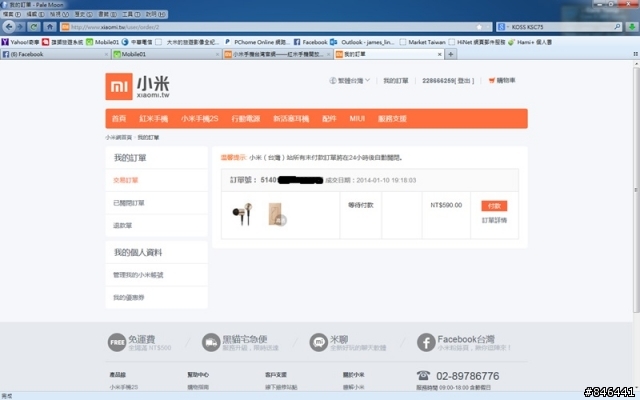
Task: Open the Market Taiwan bookmark
Action: point(423,42)
